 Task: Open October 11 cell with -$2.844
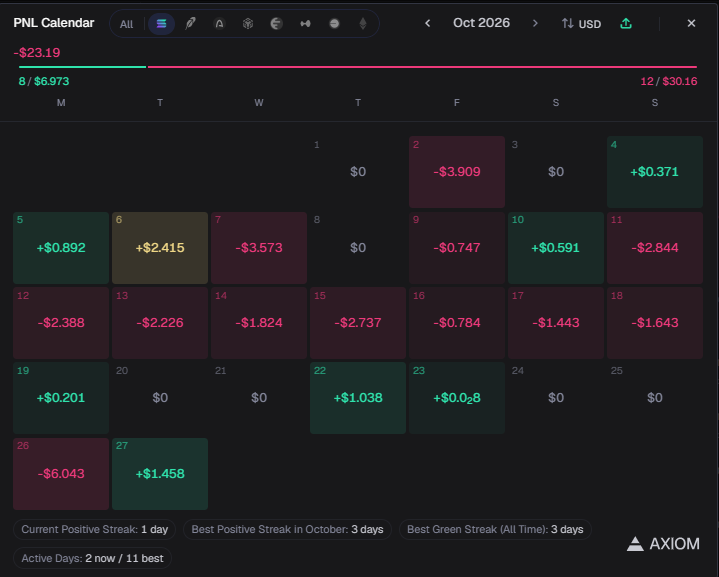point(655,248)
